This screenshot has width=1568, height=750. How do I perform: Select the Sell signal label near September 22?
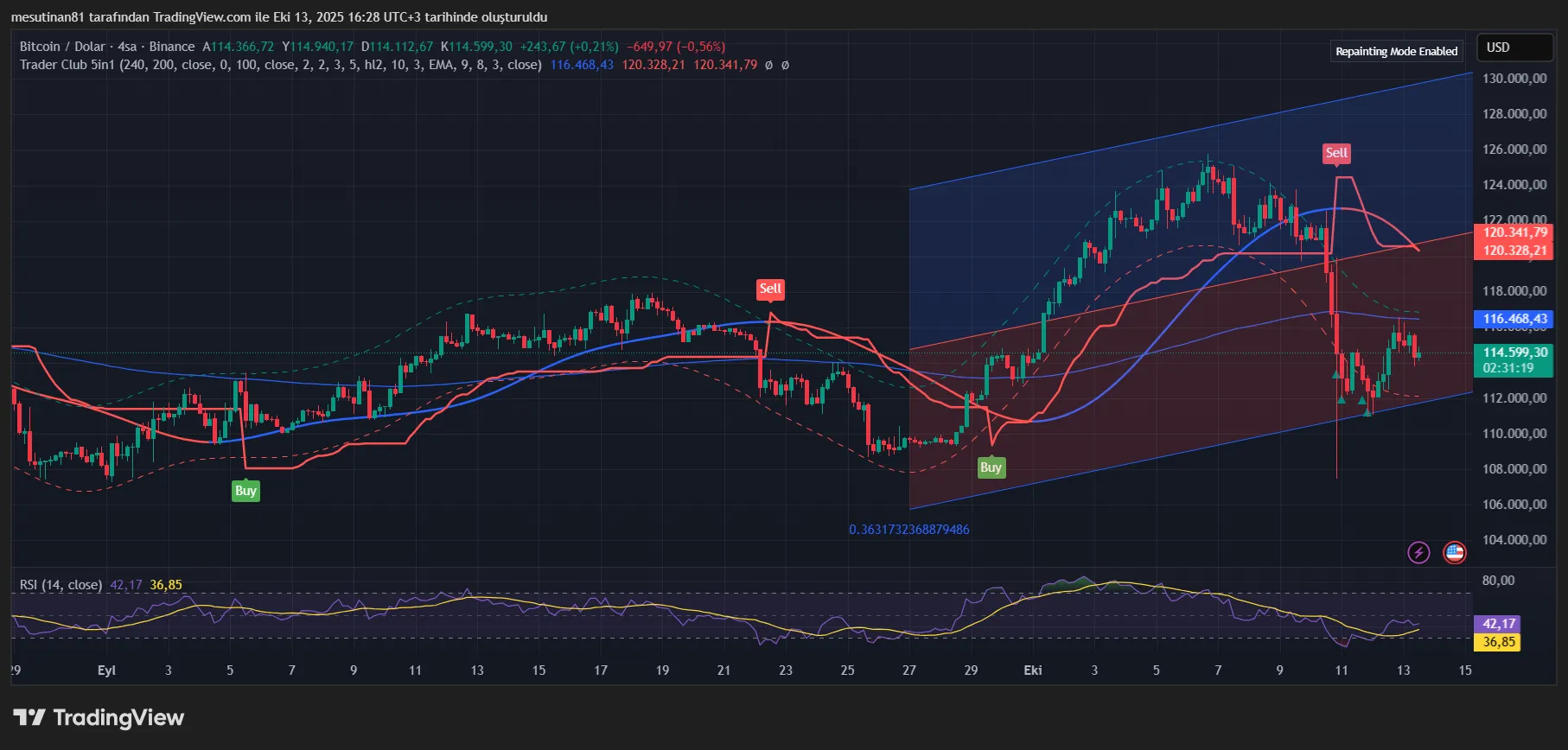point(770,289)
